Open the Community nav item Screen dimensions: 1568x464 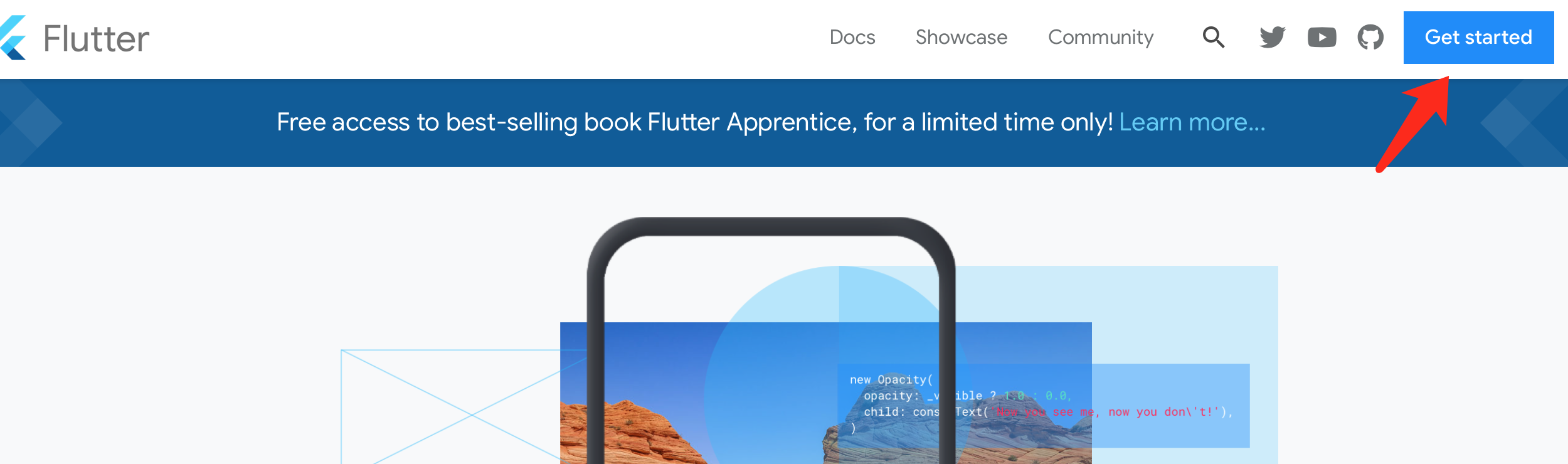tap(1101, 38)
